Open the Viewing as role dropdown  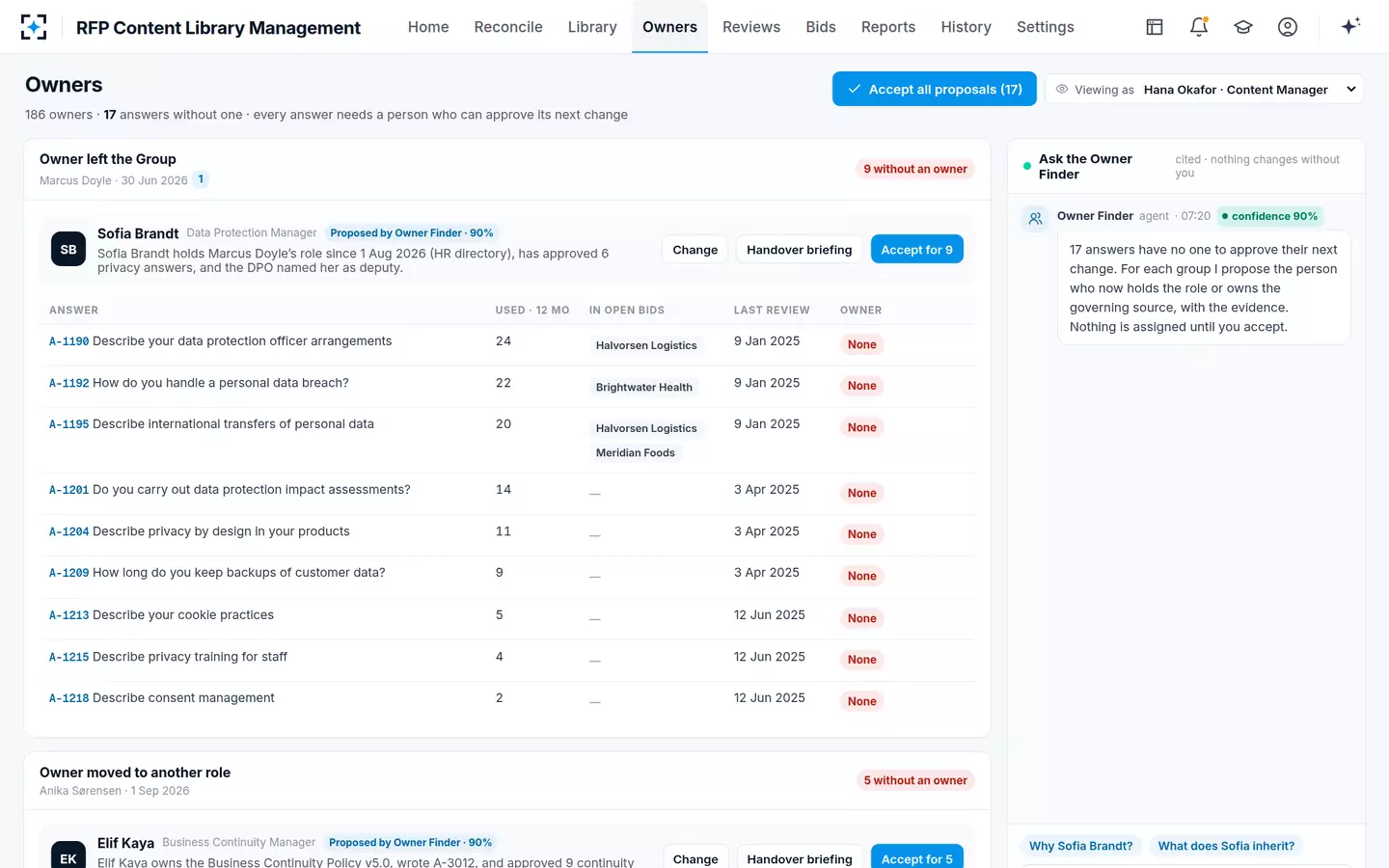pyautogui.click(x=1205, y=90)
